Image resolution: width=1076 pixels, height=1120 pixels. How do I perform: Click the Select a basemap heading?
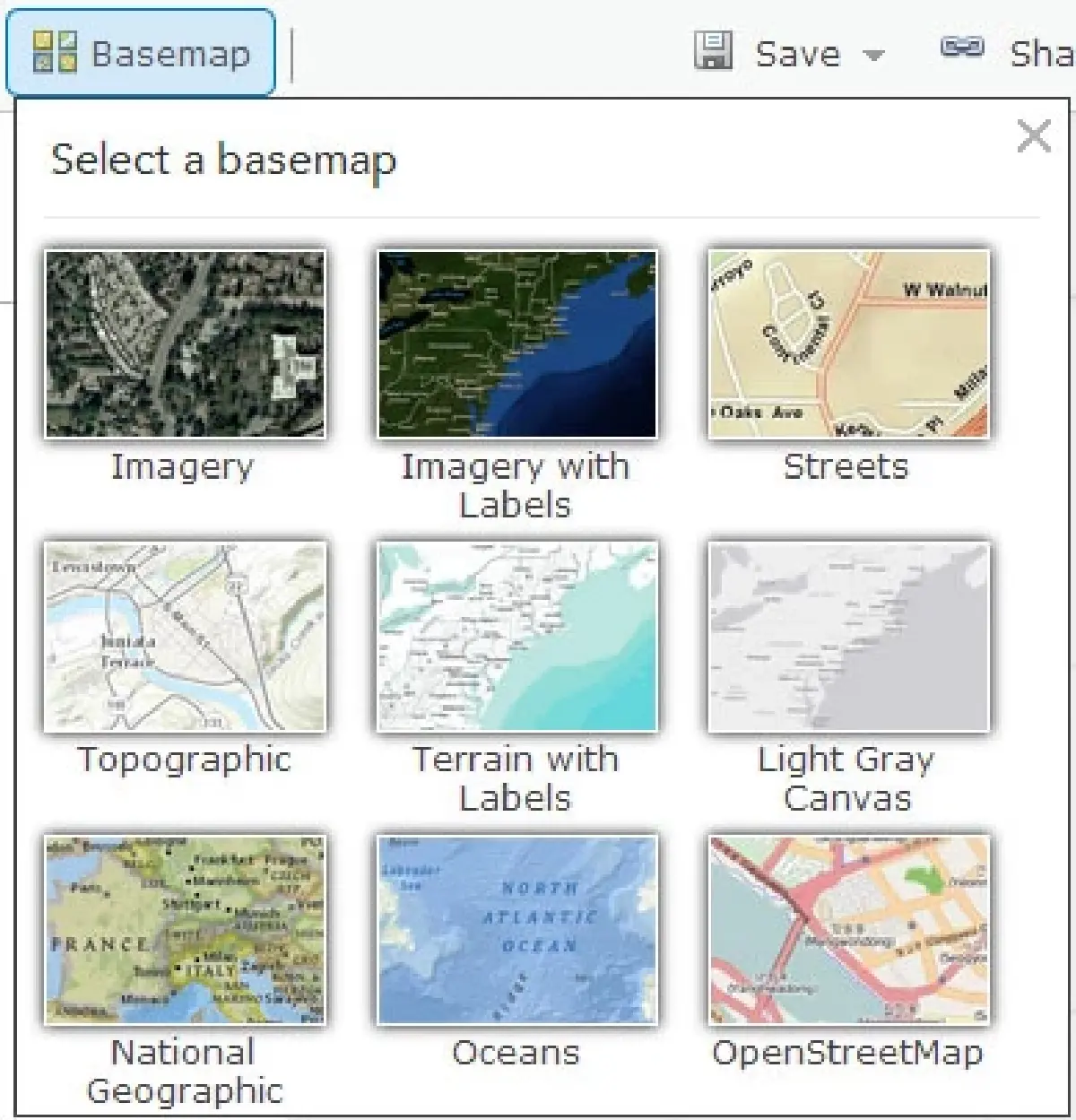tap(224, 161)
